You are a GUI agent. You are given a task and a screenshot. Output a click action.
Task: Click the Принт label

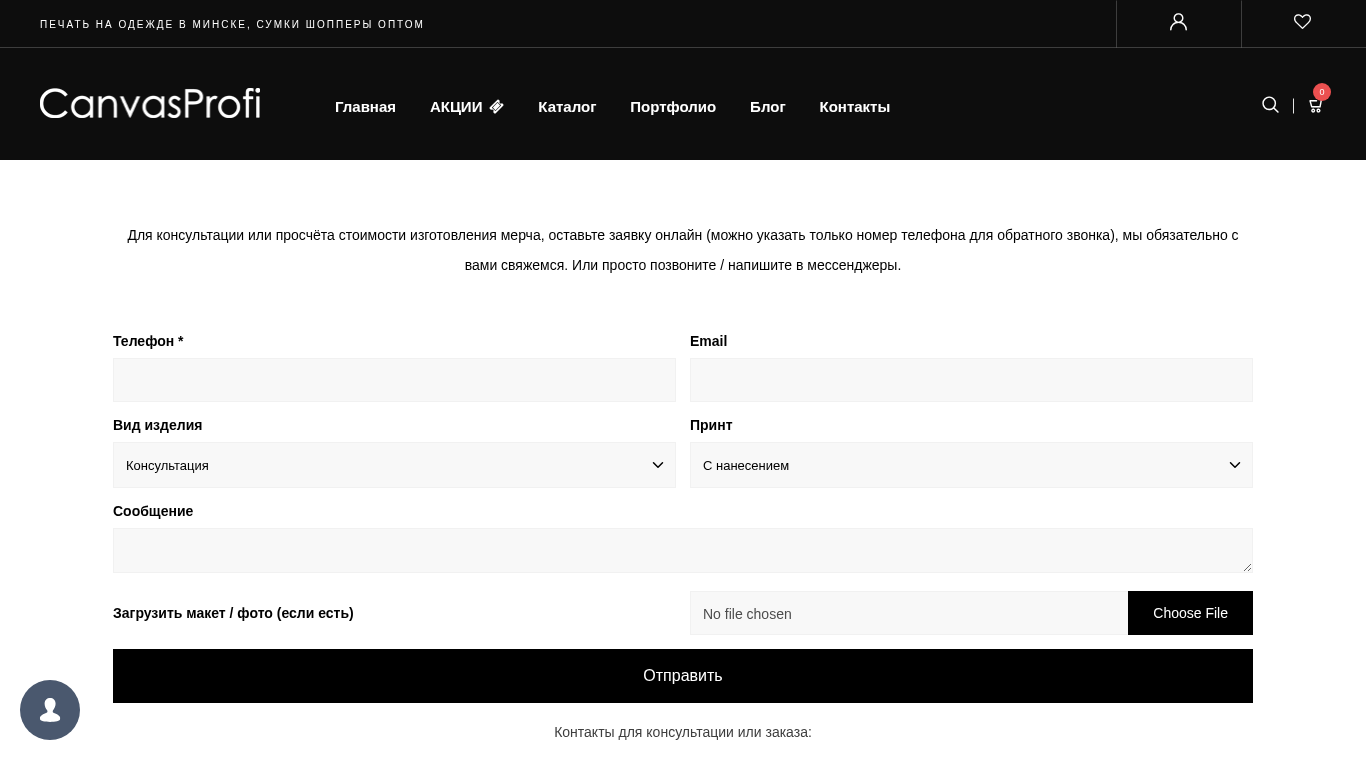point(711,425)
